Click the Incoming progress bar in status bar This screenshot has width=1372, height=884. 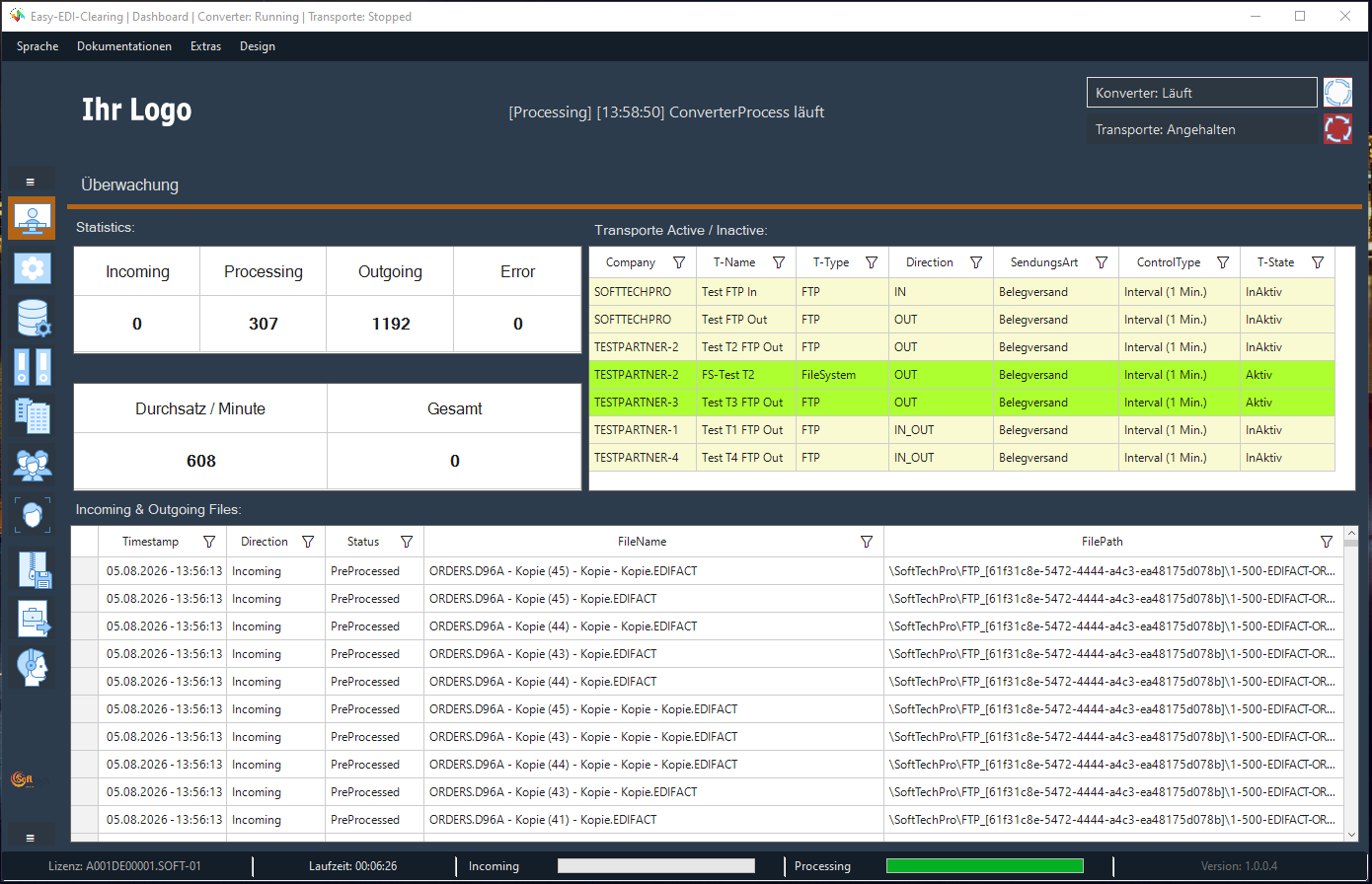click(656, 865)
